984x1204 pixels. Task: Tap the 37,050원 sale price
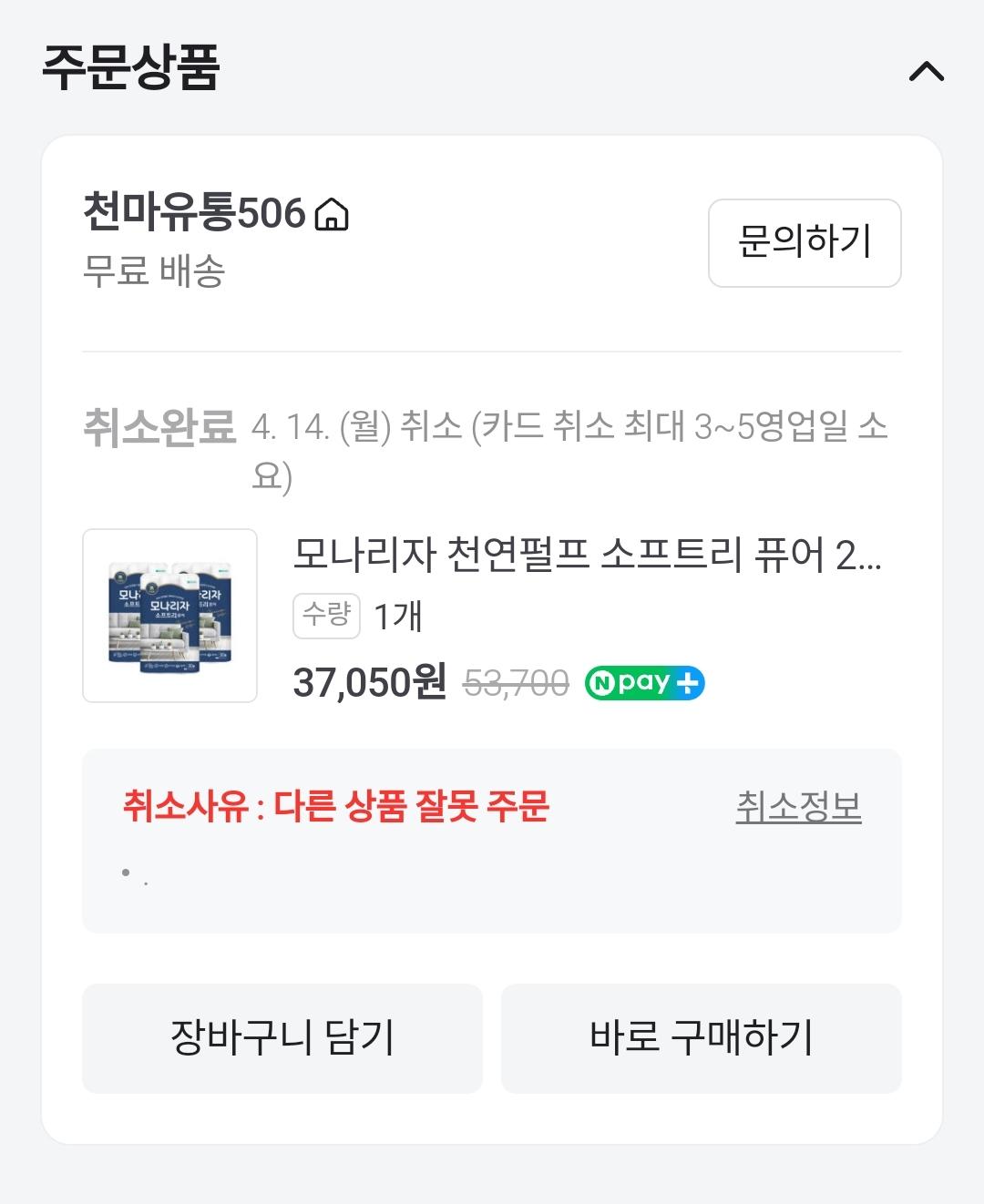pos(369,682)
